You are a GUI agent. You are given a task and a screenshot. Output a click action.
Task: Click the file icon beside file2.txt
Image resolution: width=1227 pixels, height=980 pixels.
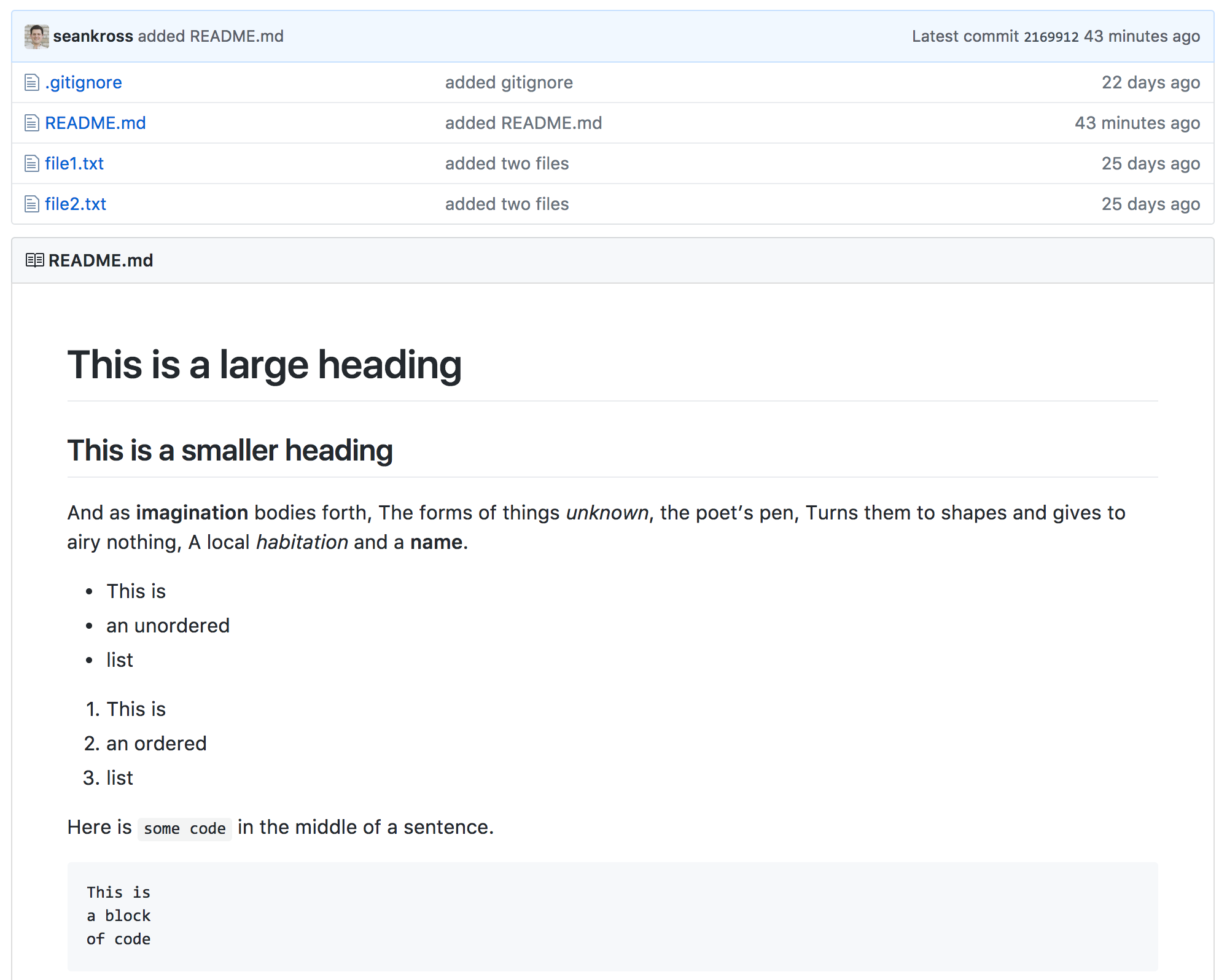pyautogui.click(x=31, y=204)
